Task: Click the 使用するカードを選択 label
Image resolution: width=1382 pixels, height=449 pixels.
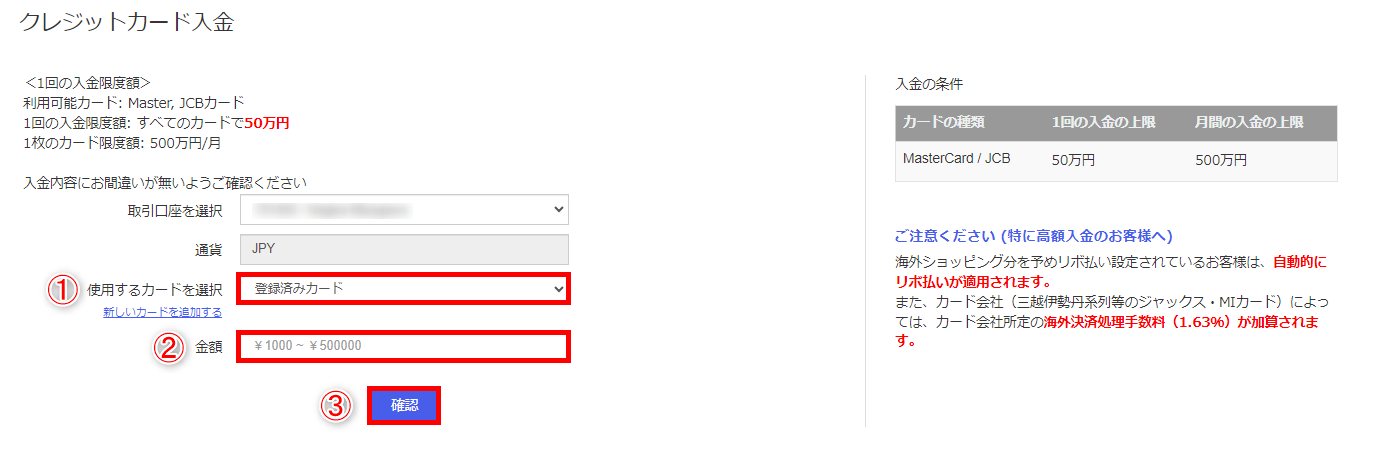Action: click(154, 290)
